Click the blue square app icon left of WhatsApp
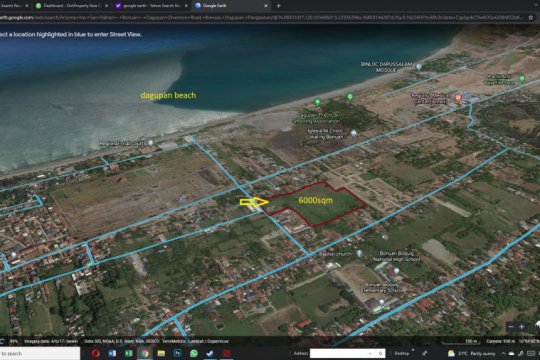This screenshot has height=360, width=540. click(178, 353)
